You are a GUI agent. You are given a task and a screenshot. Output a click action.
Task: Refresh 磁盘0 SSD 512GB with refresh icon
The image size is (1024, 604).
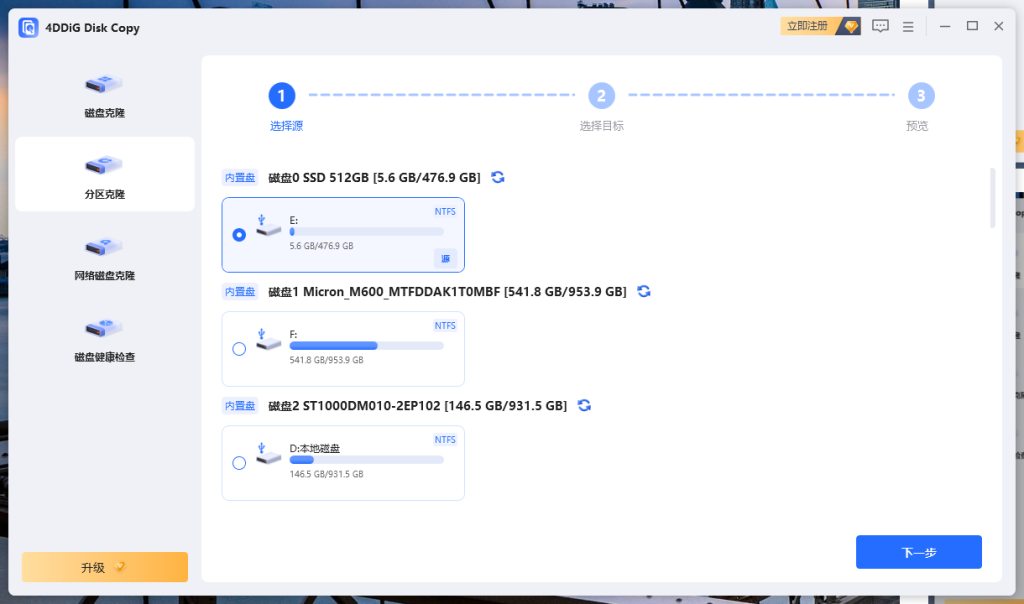[x=498, y=177]
